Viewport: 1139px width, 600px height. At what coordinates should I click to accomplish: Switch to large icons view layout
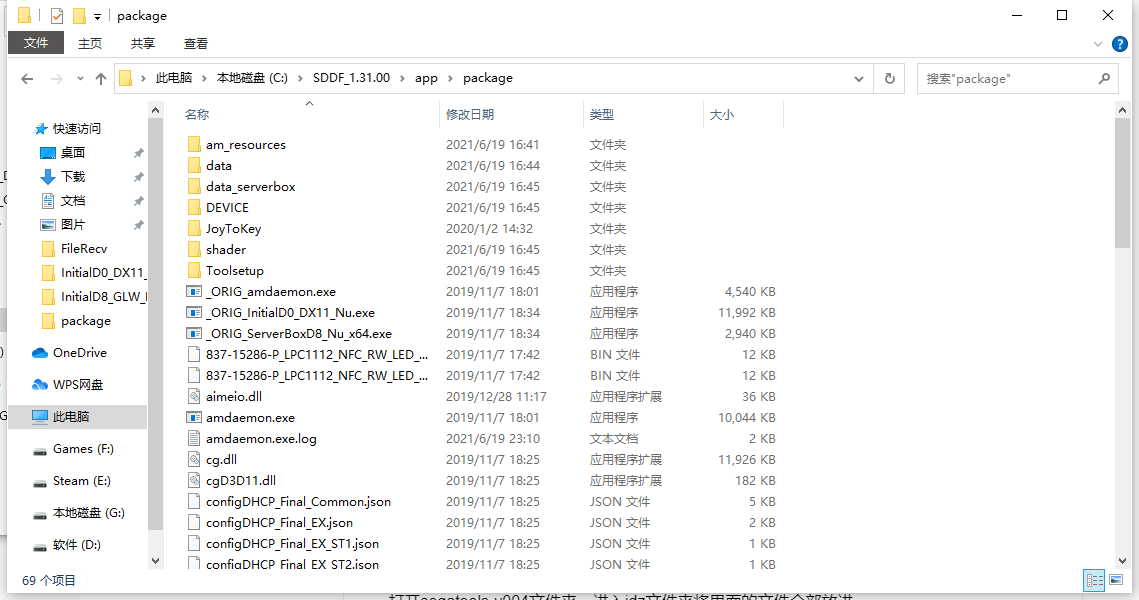[1116, 580]
